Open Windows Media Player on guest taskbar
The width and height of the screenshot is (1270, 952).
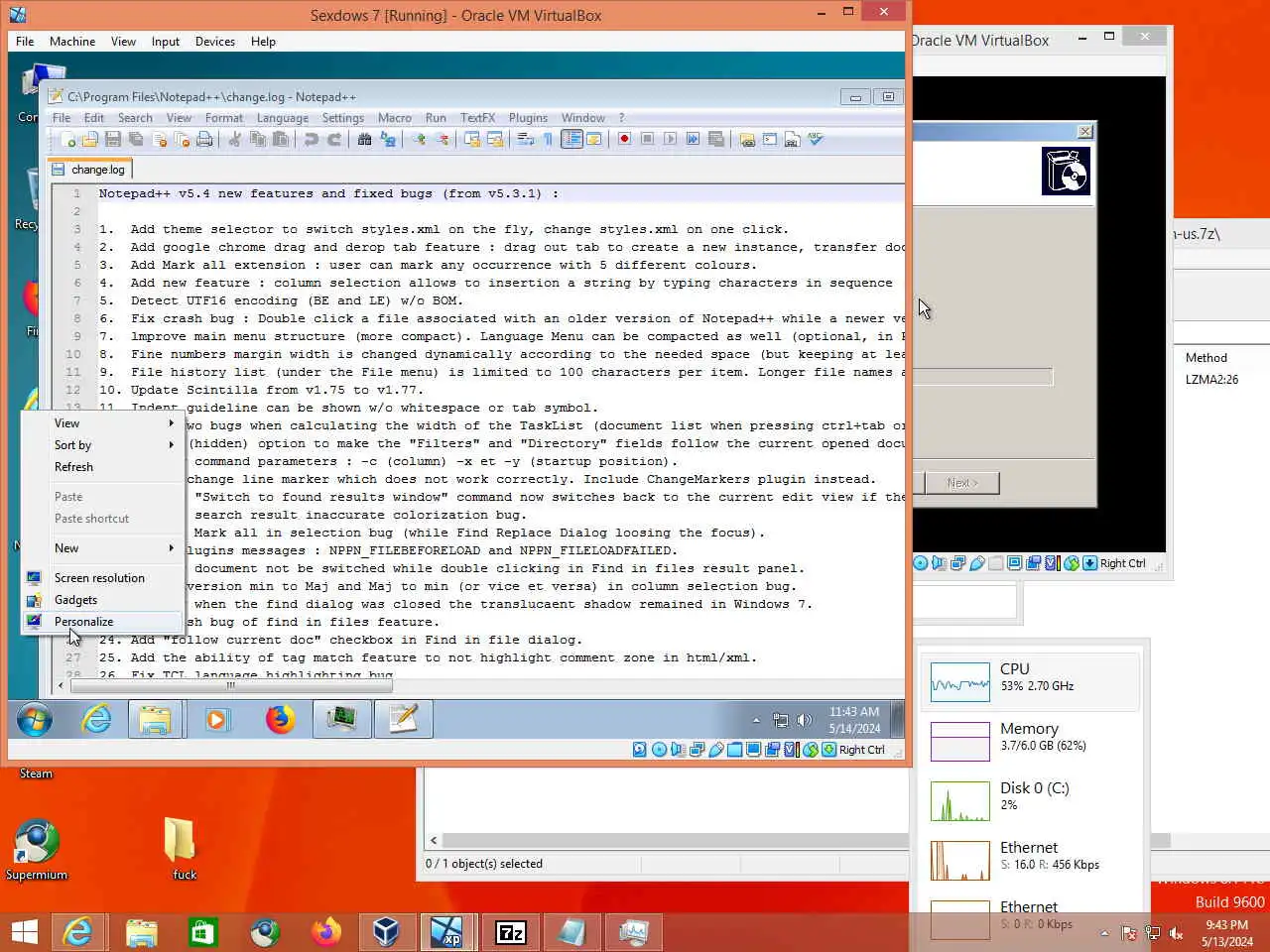pos(216,720)
